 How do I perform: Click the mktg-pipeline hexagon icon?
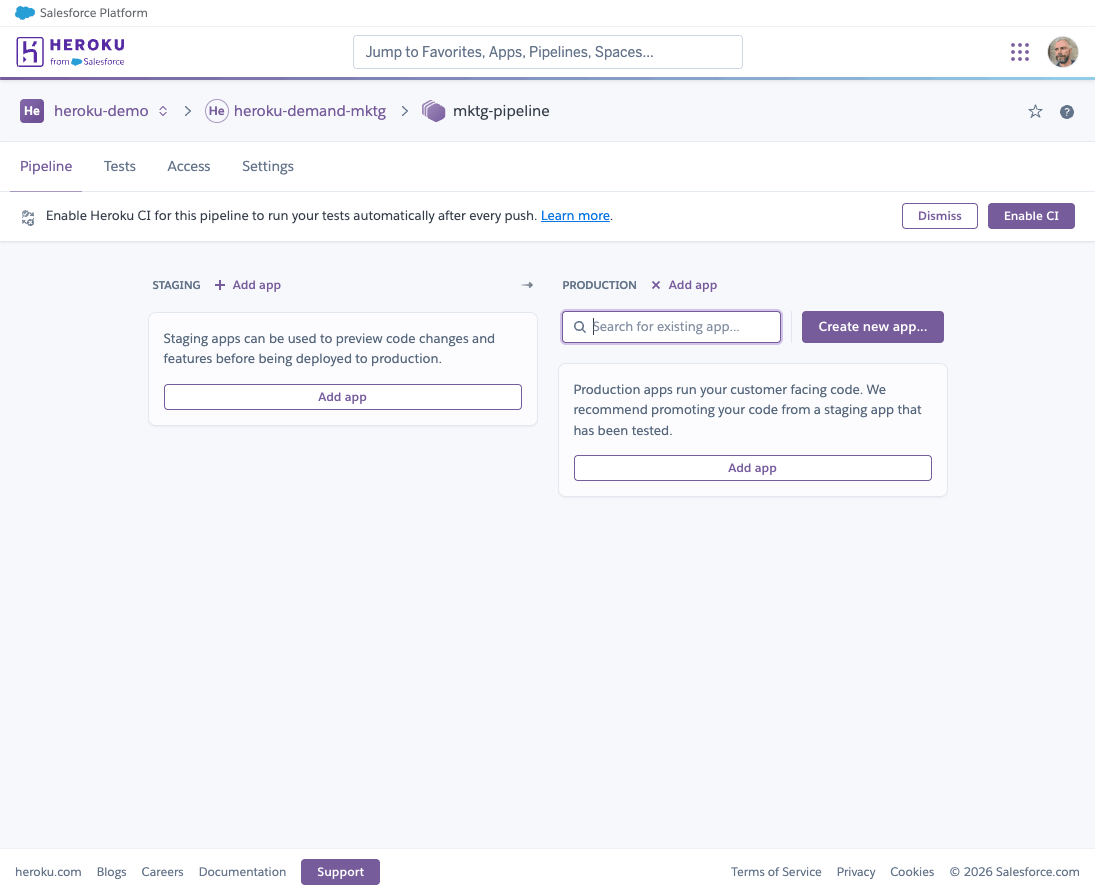[x=434, y=111]
